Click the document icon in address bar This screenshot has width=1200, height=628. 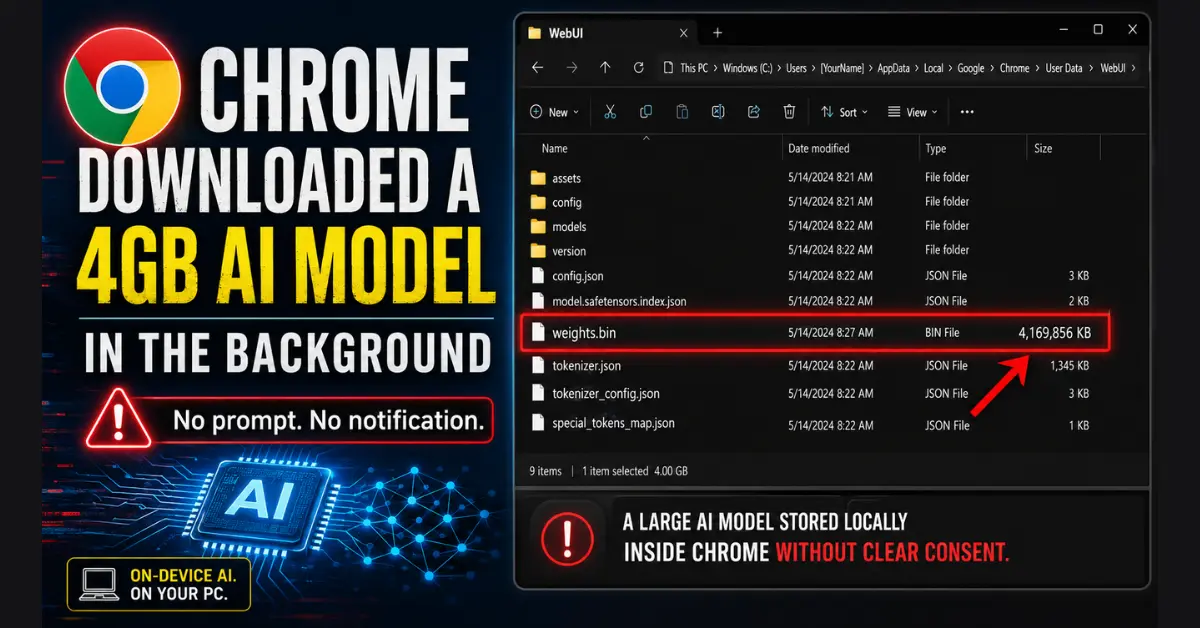668,68
